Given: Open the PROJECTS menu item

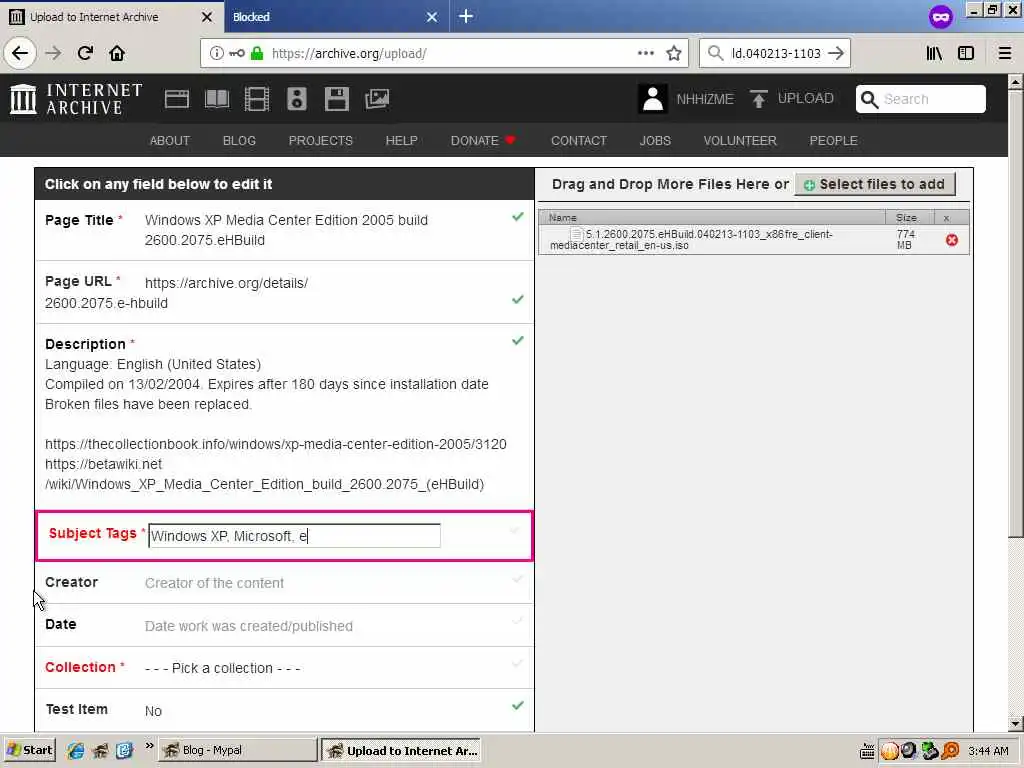Looking at the screenshot, I should pyautogui.click(x=321, y=140).
